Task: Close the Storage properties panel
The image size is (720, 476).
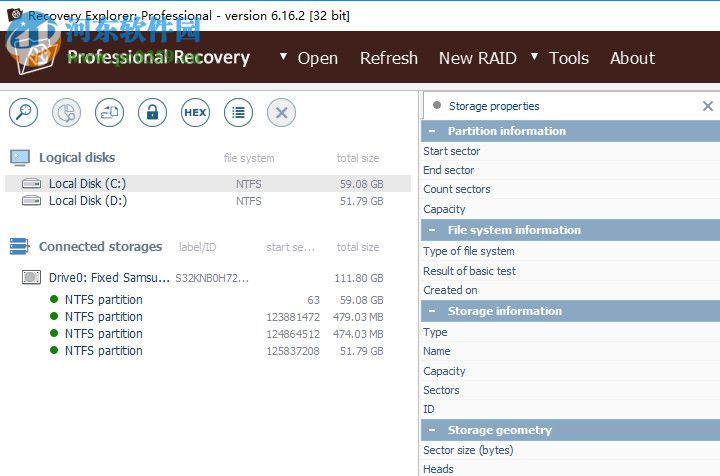Action: (708, 106)
